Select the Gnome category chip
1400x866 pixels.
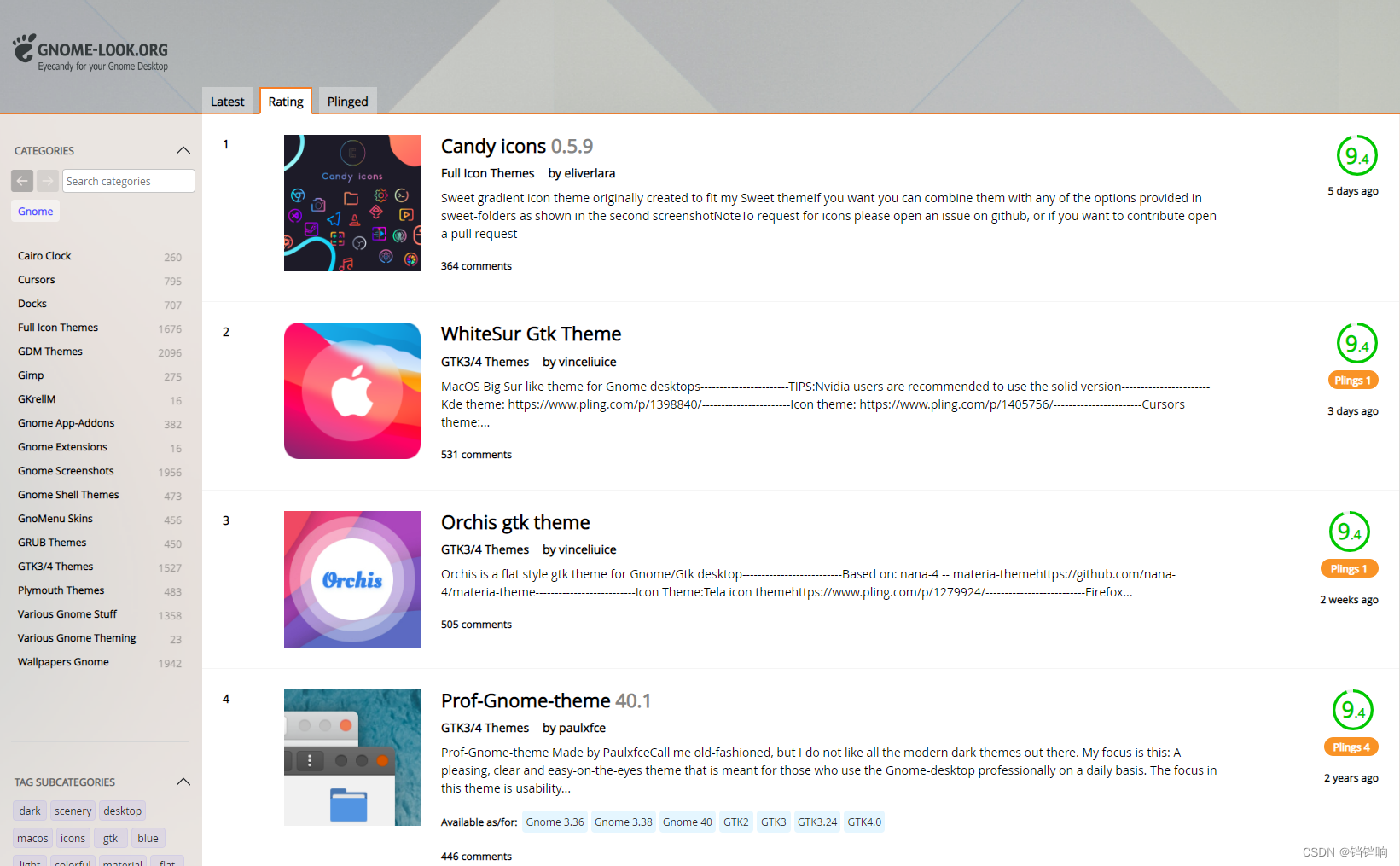click(x=35, y=212)
